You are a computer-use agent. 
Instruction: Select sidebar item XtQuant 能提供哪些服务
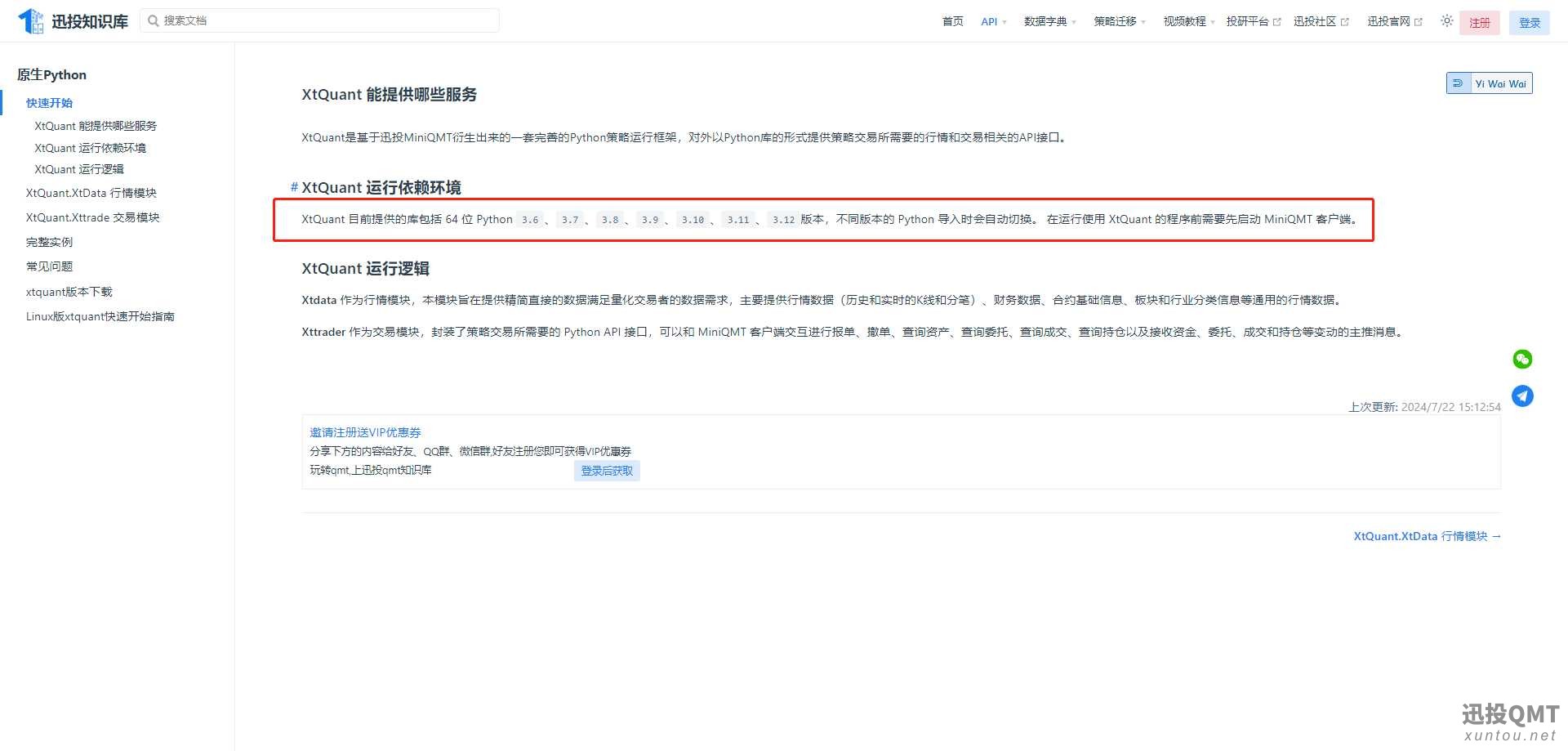click(96, 126)
